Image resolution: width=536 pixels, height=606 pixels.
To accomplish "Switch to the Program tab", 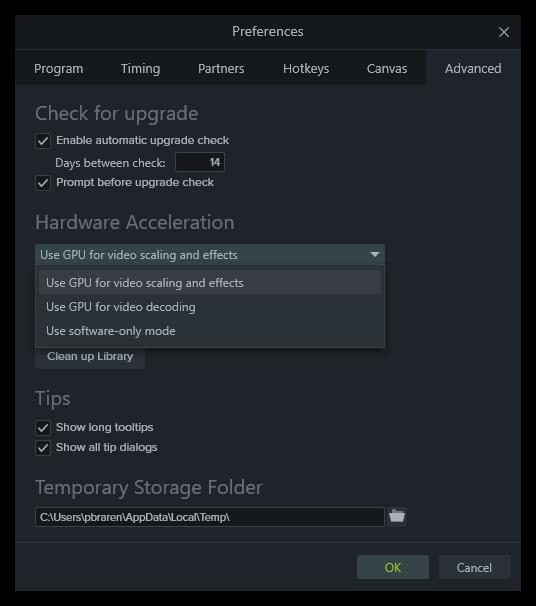I will pyautogui.click(x=58, y=68).
